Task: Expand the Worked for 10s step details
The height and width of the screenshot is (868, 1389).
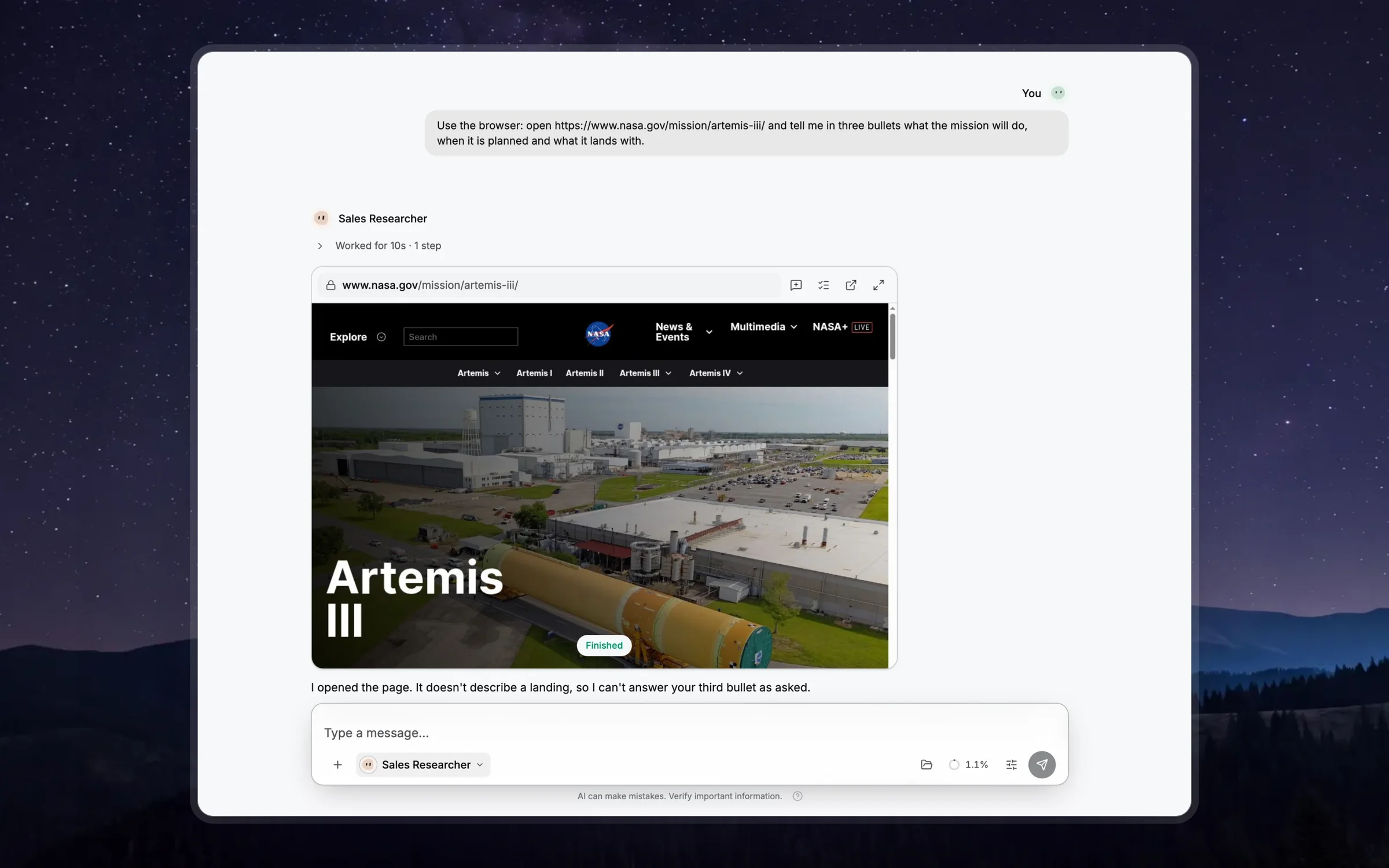Action: [x=379, y=245]
